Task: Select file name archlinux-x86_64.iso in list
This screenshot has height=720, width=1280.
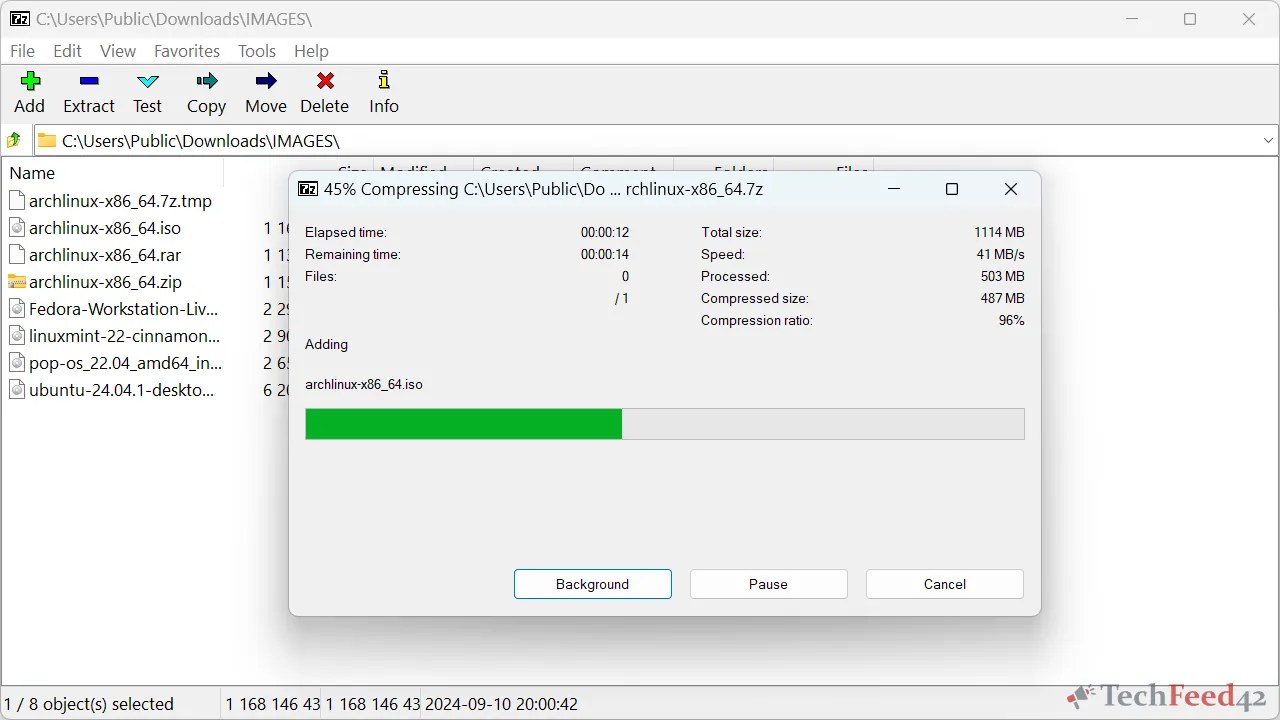Action: point(105,228)
